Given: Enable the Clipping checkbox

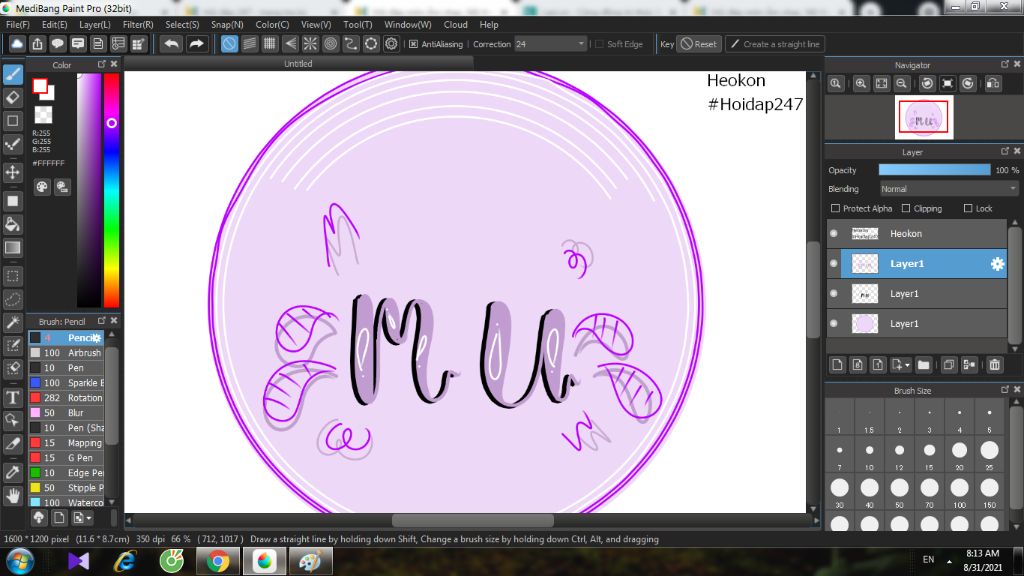Looking at the screenshot, I should (x=906, y=208).
